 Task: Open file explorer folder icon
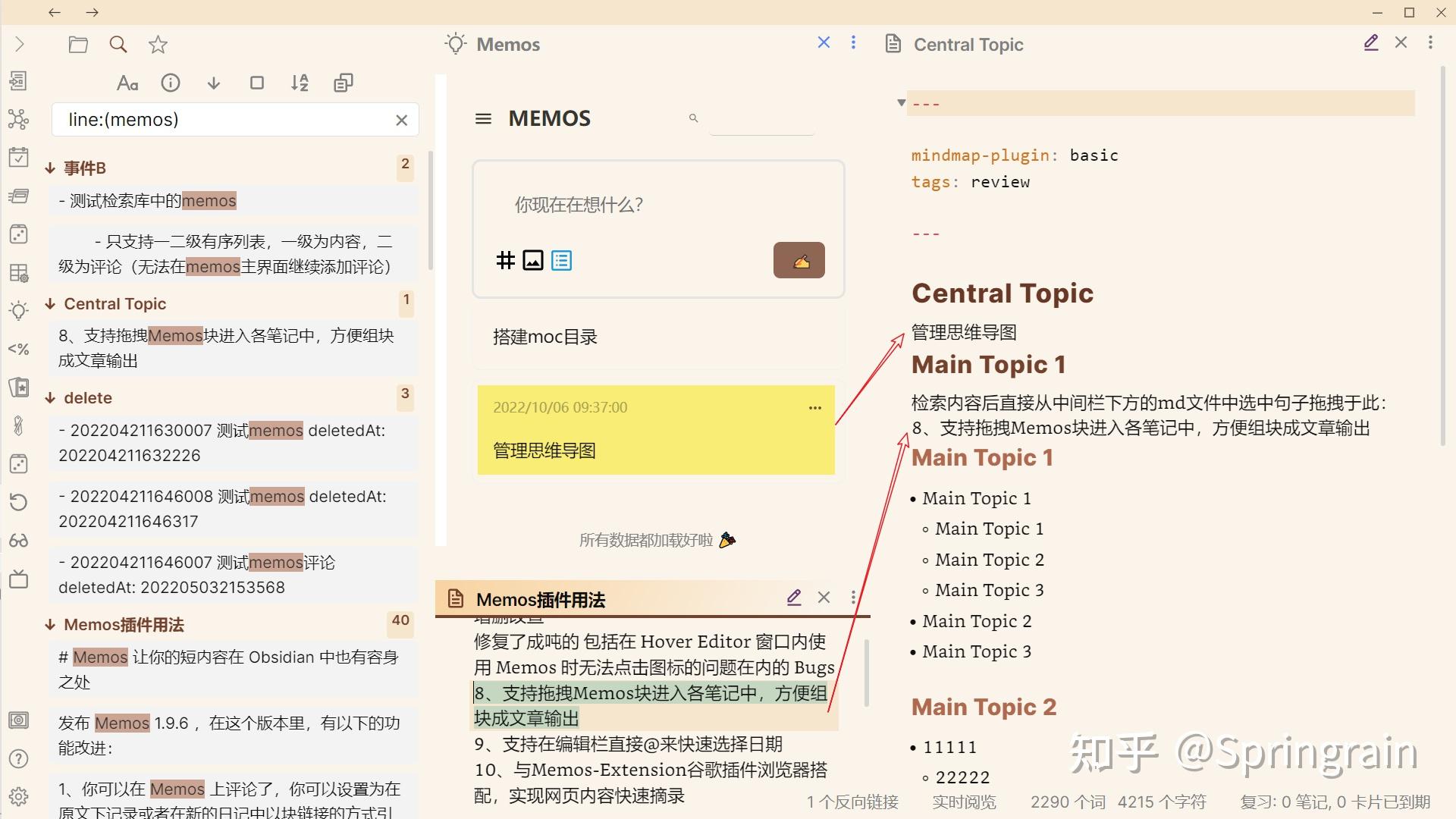pyautogui.click(x=78, y=45)
